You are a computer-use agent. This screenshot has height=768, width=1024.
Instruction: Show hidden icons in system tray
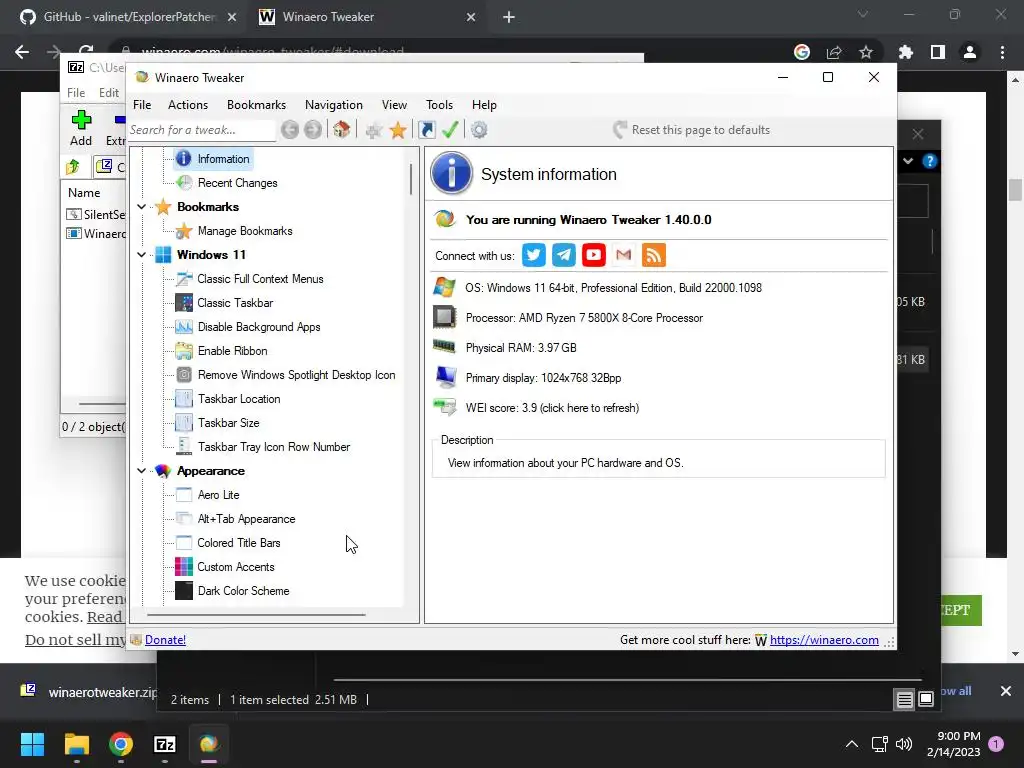click(x=852, y=744)
